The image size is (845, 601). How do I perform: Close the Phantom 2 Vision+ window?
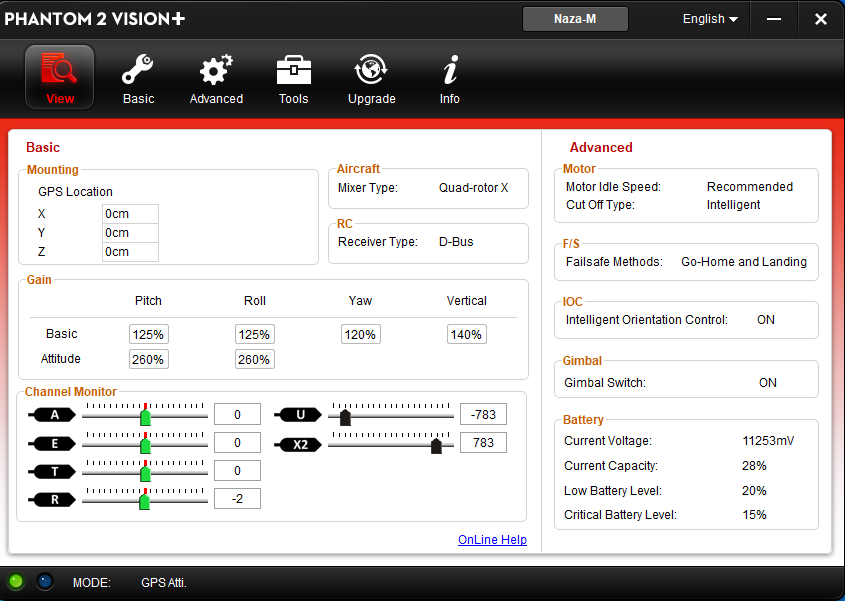821,19
